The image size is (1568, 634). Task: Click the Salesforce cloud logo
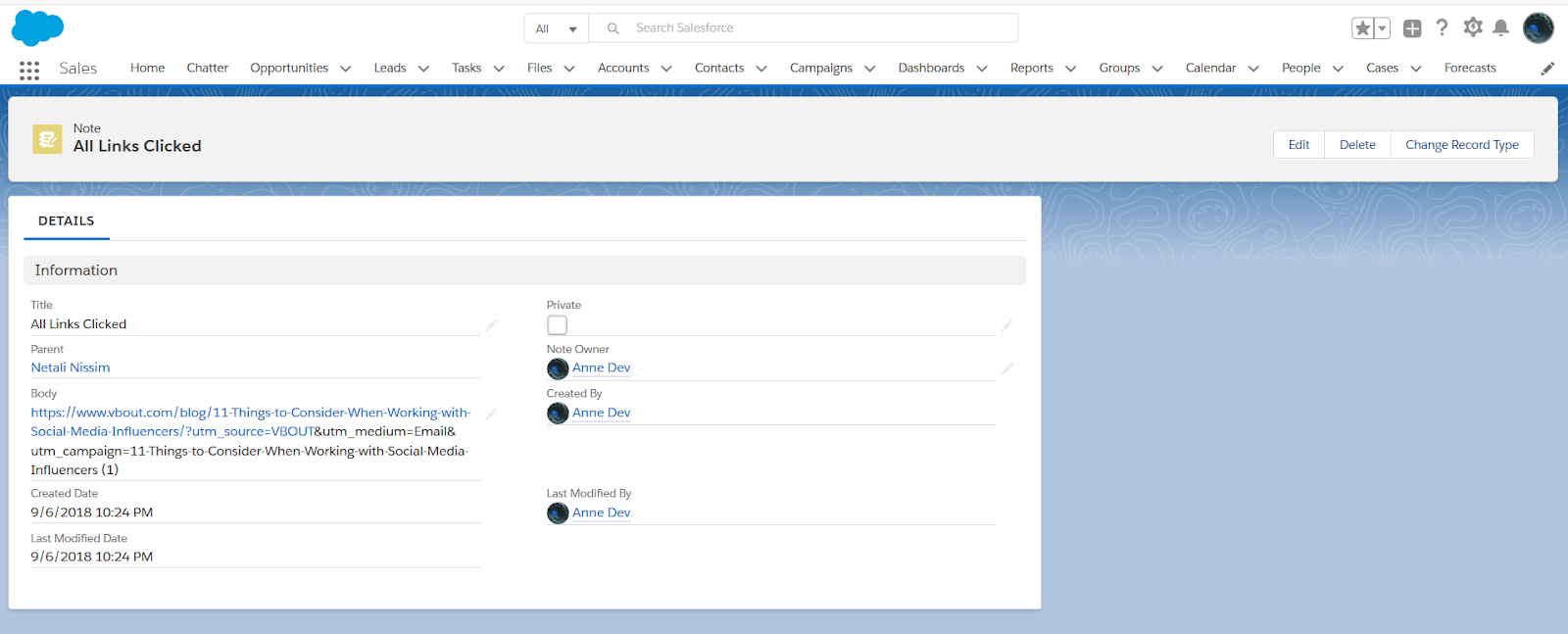point(37,27)
